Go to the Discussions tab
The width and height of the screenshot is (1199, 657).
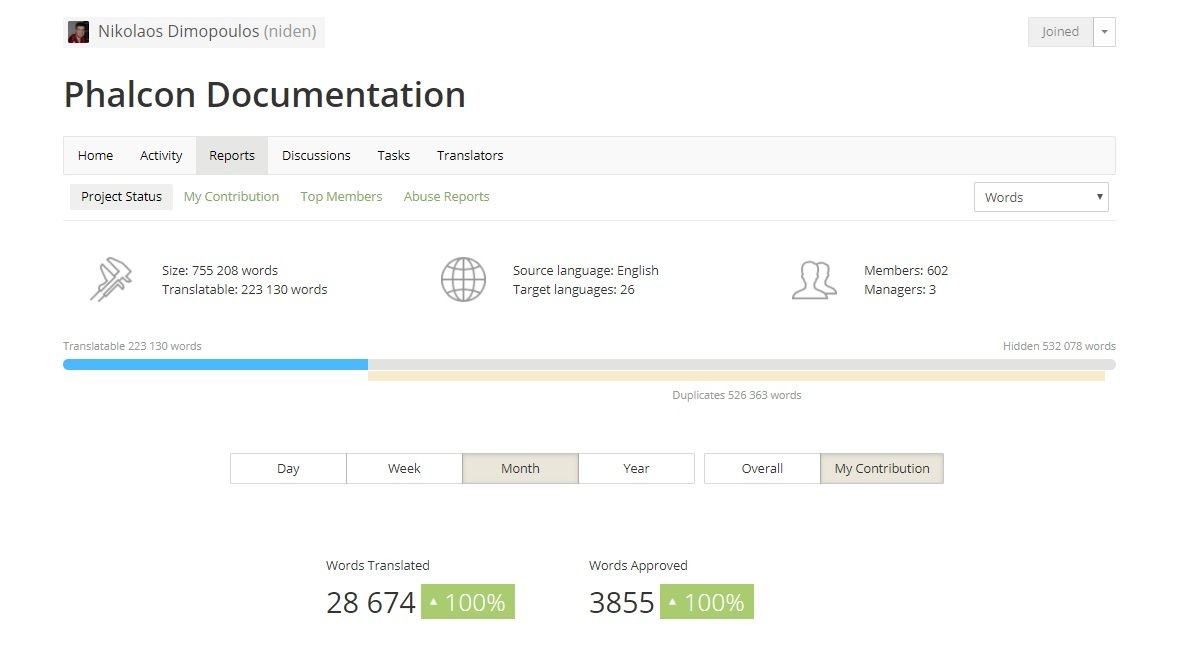(316, 155)
